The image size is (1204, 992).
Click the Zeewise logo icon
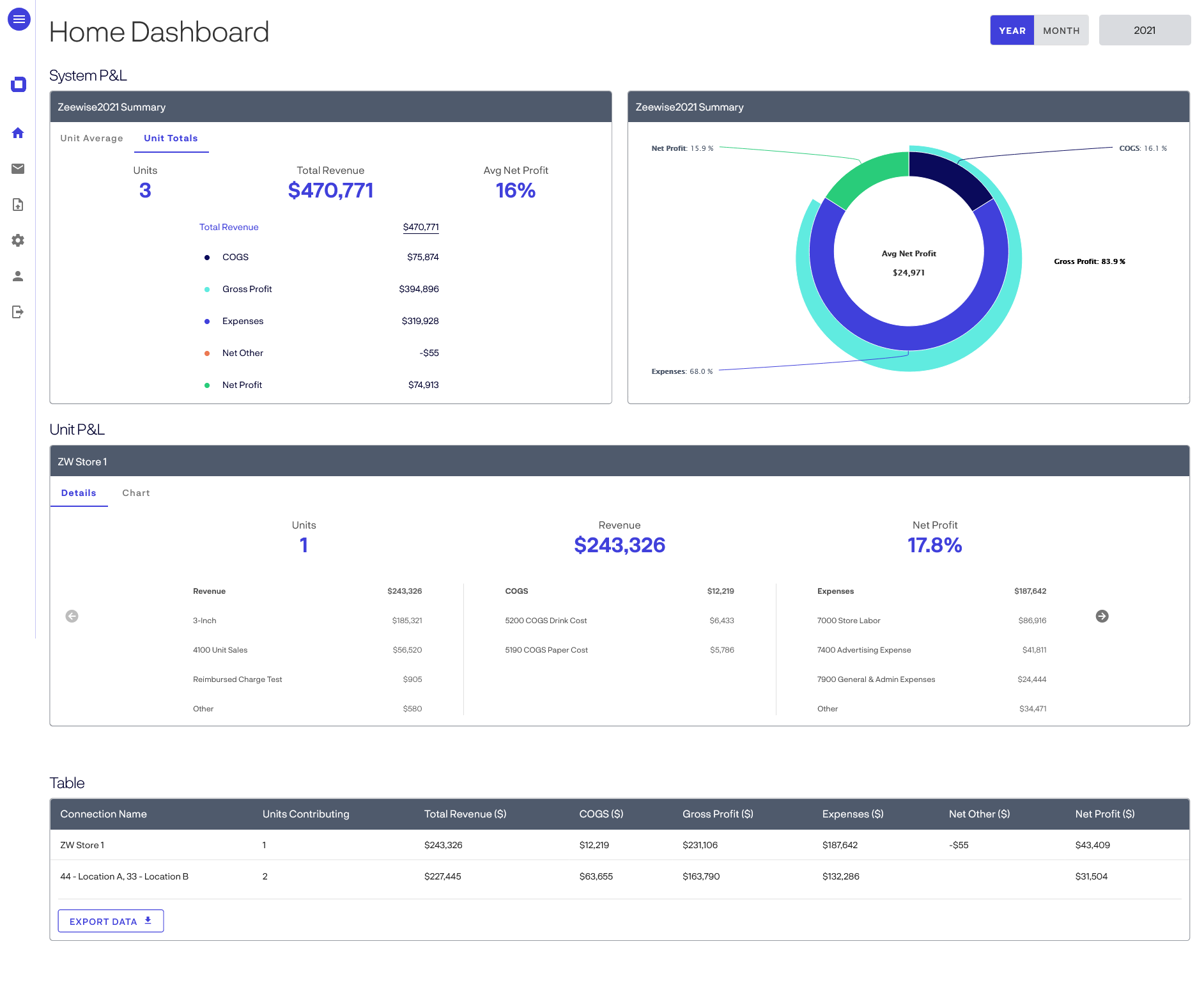click(x=18, y=83)
